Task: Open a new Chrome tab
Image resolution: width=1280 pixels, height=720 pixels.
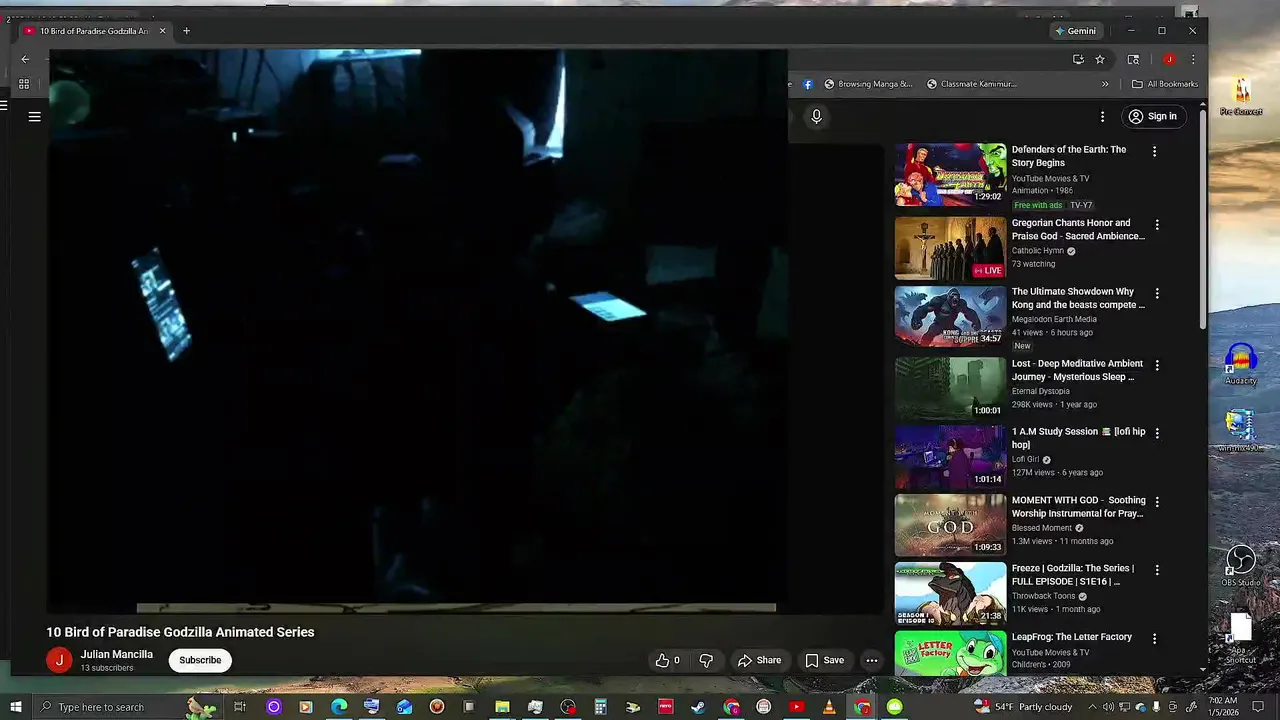Action: click(x=186, y=31)
